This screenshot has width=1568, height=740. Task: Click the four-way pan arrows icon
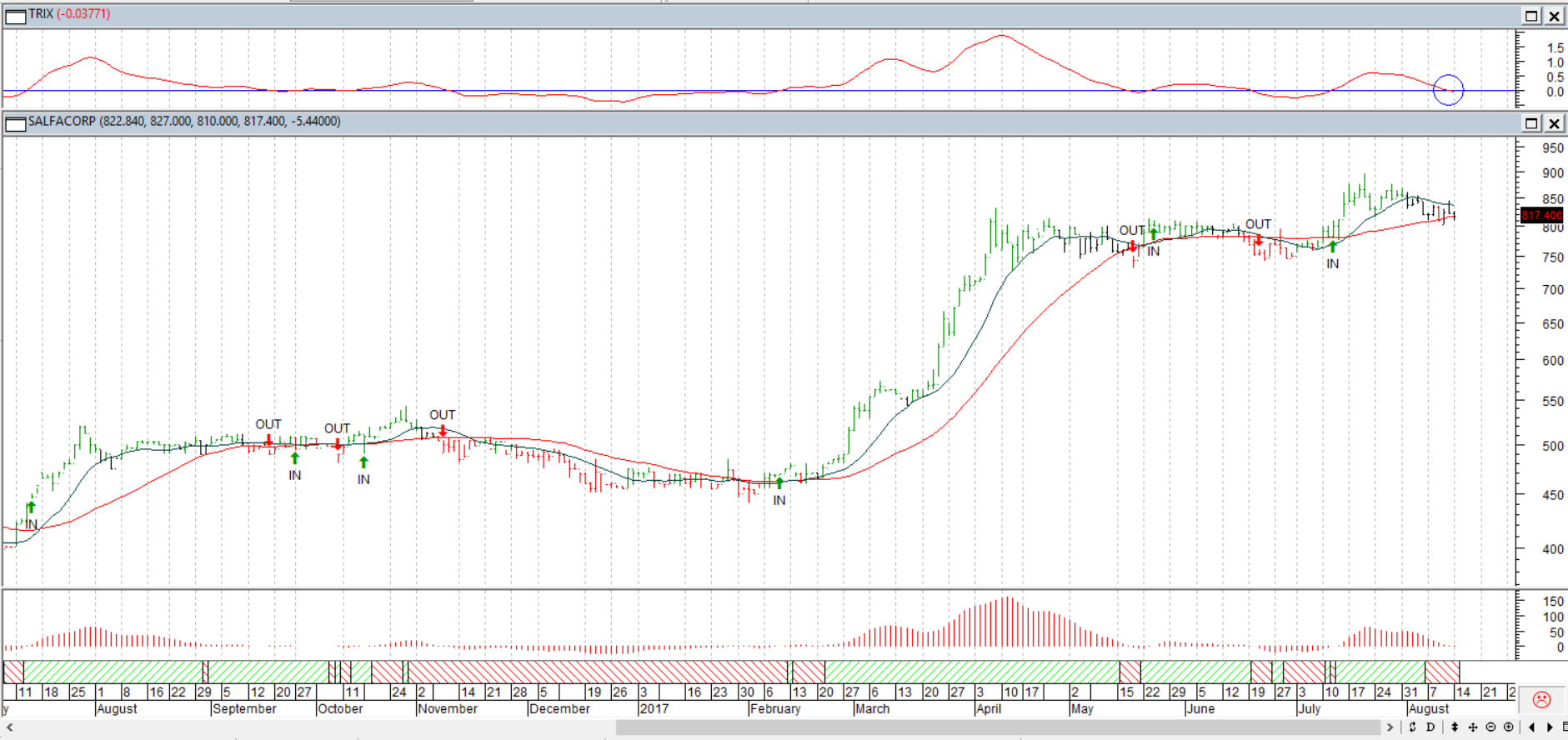click(x=1473, y=727)
